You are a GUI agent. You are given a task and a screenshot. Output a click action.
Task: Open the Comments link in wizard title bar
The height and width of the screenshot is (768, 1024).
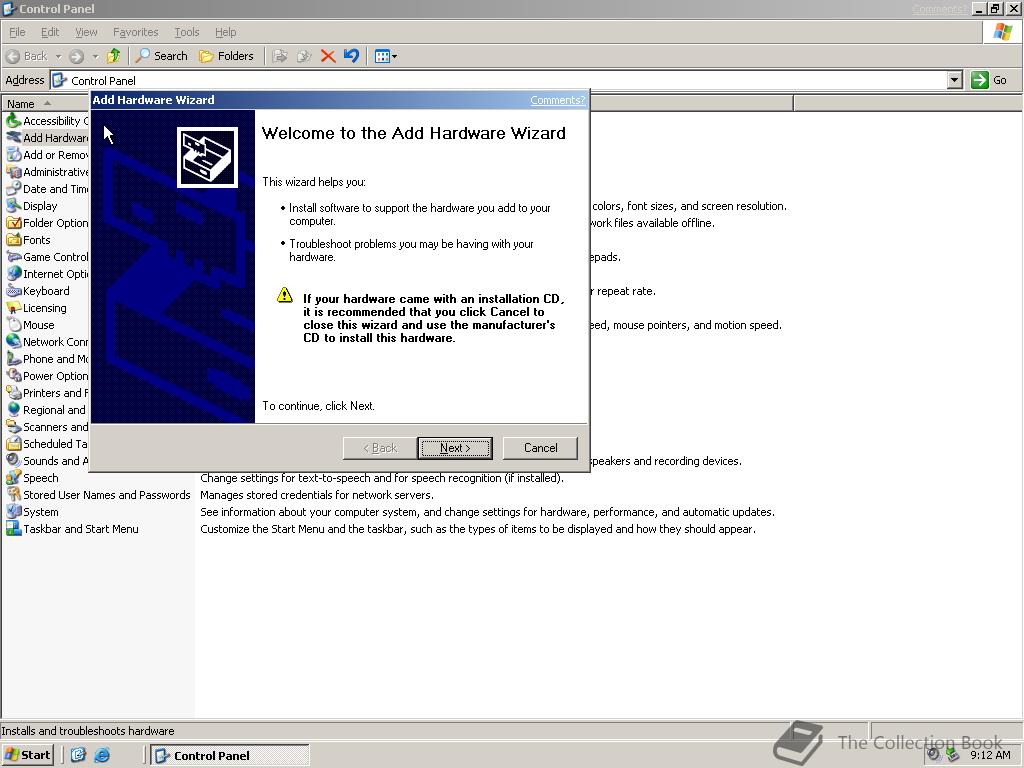click(557, 100)
